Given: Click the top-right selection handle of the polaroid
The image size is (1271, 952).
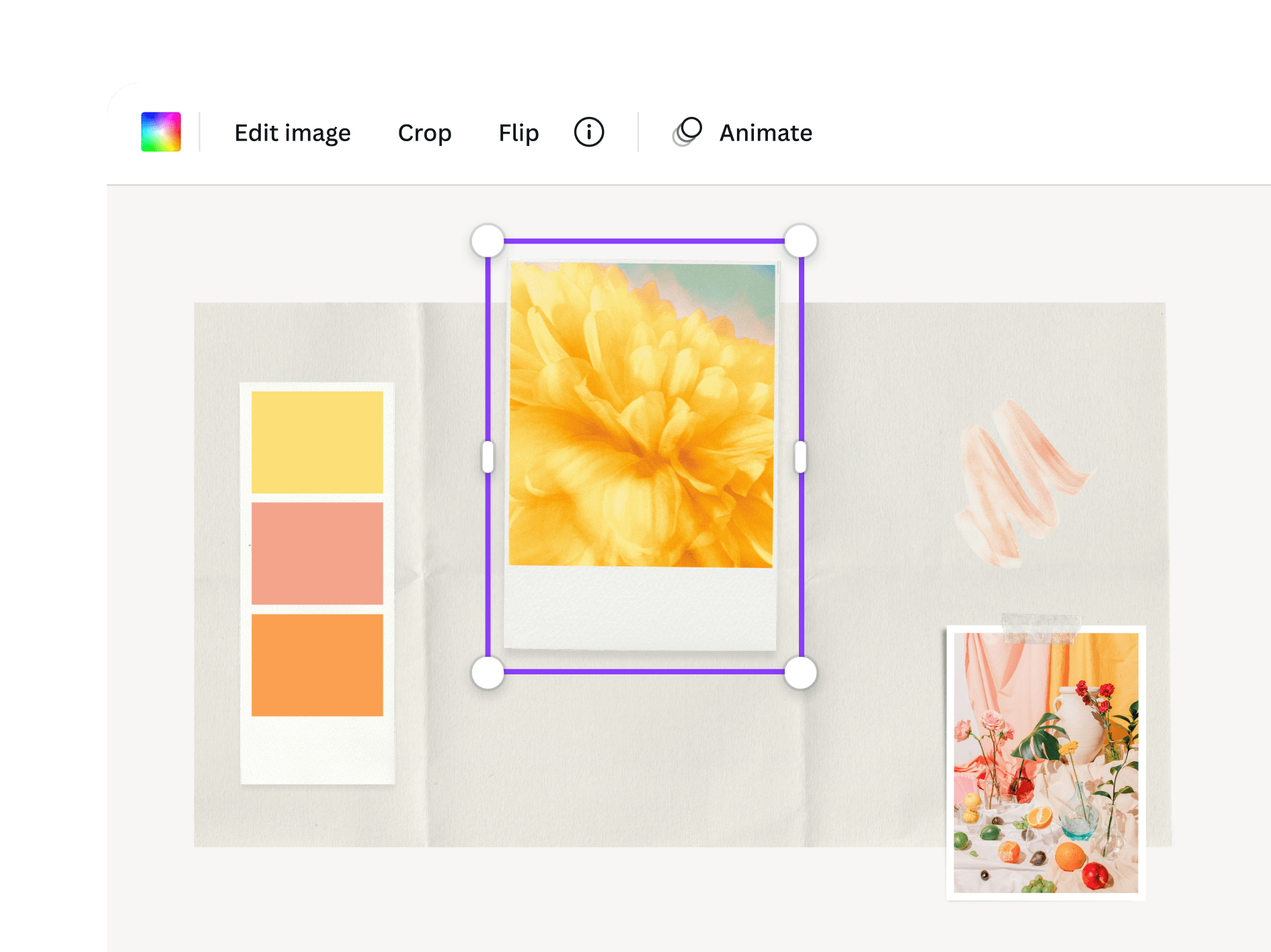Looking at the screenshot, I should click(800, 239).
